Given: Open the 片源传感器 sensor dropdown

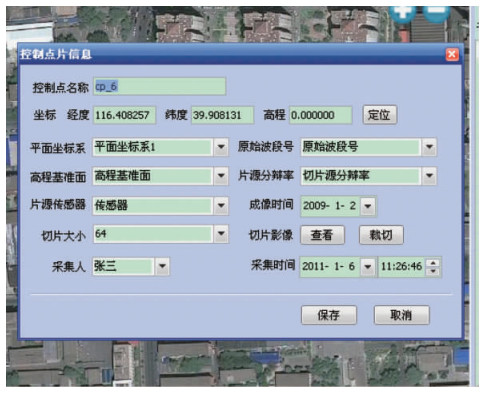Looking at the screenshot, I should point(221,206).
